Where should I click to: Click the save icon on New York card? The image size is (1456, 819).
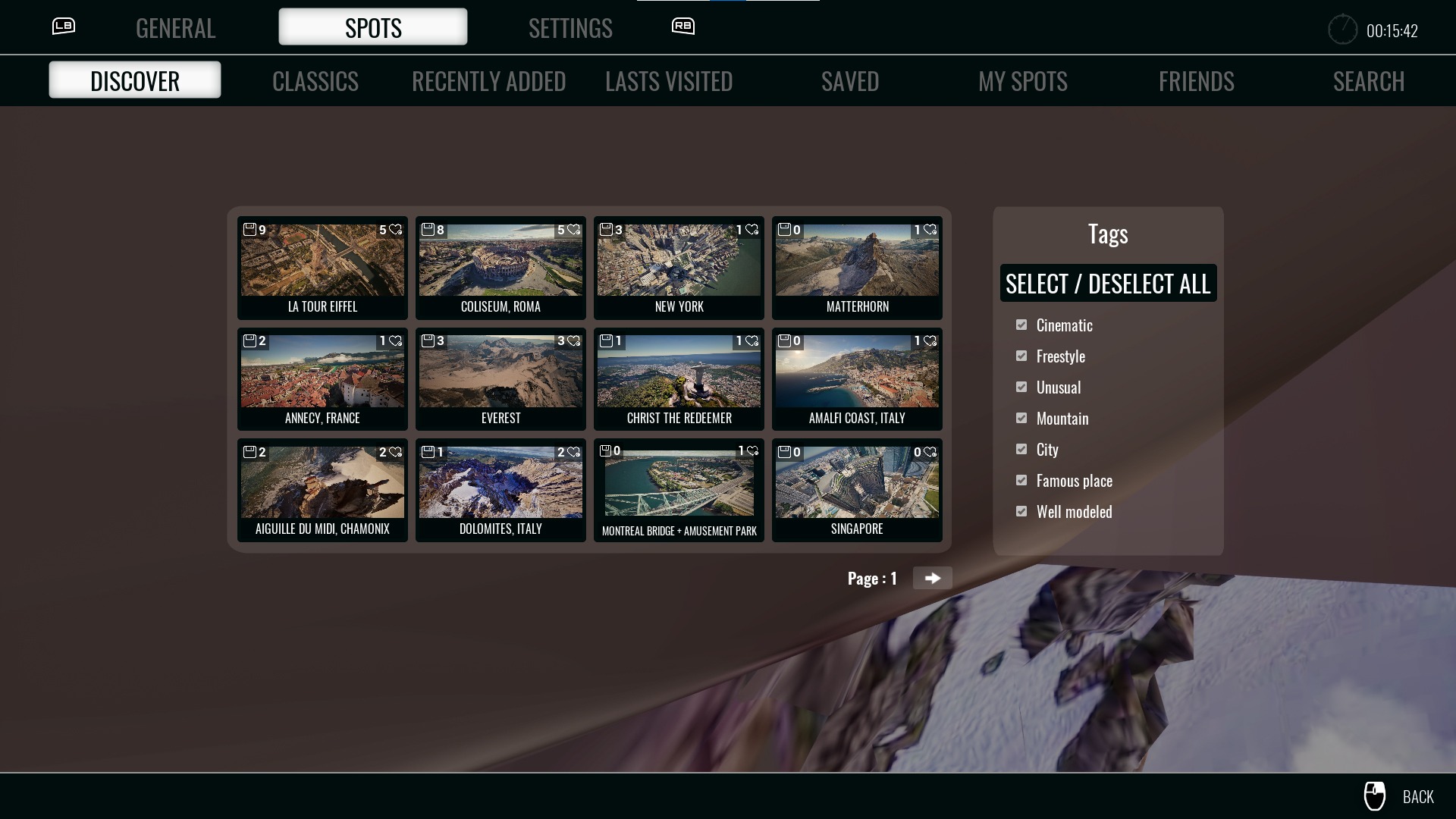(x=606, y=229)
